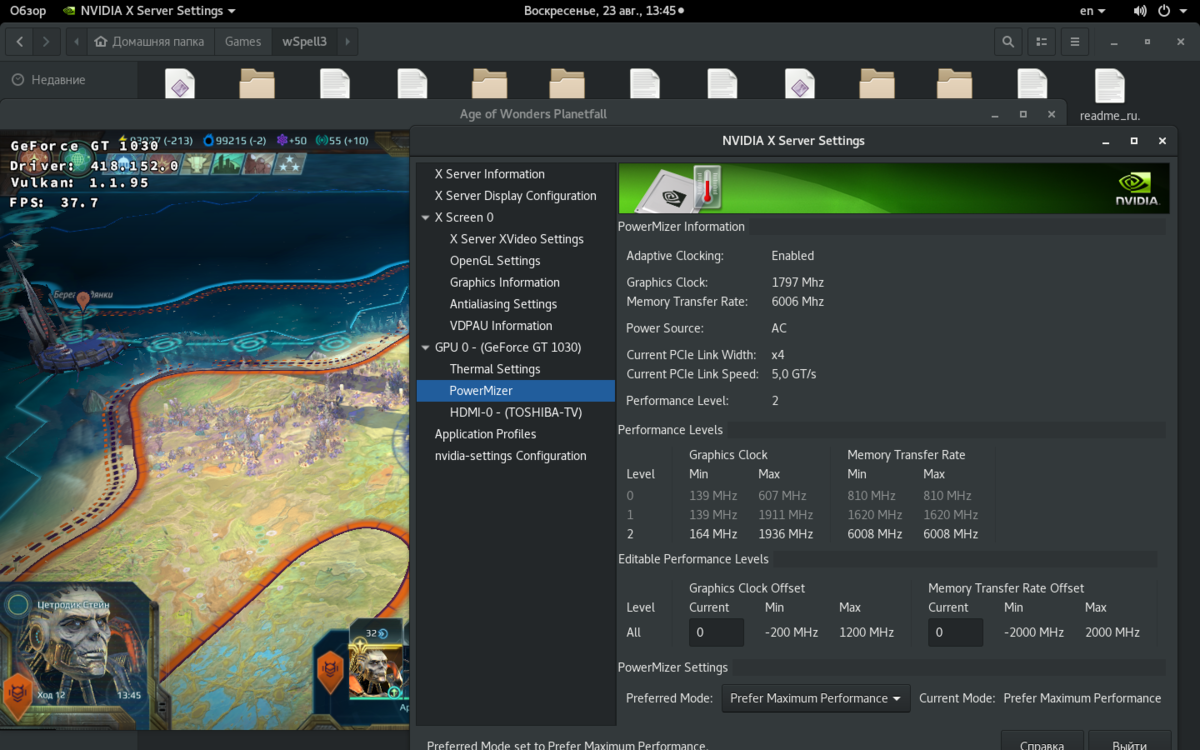Viewport: 1200px width, 750px height.
Task: Select wSpell3 in the path bar
Action: click(x=304, y=42)
